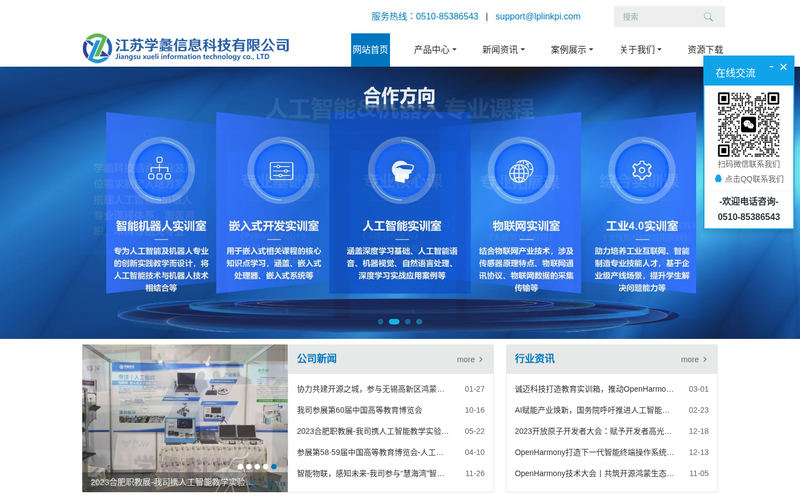Screen dimensions: 800x500
Task: Go to 网站首页 tab
Action: pos(370,49)
